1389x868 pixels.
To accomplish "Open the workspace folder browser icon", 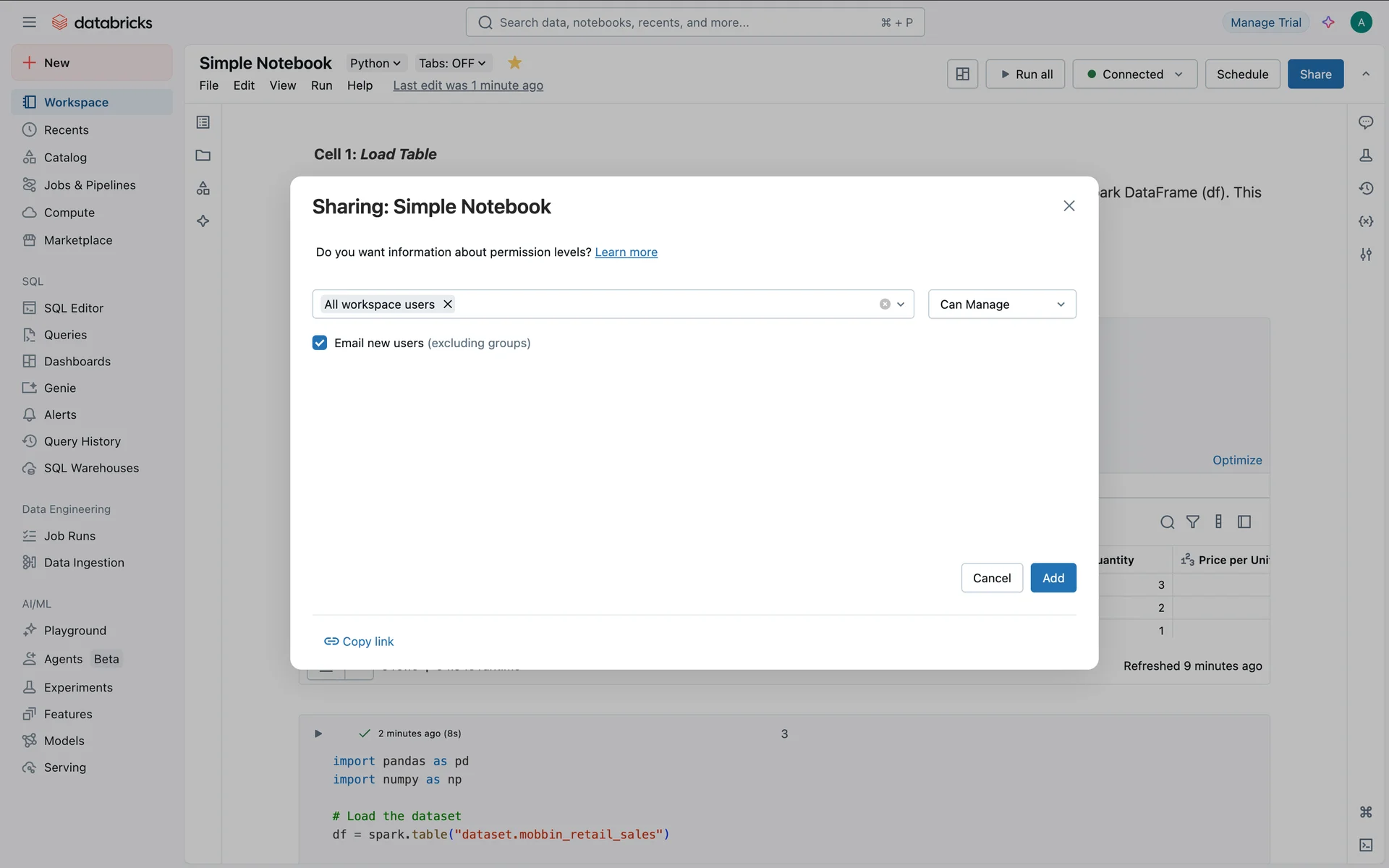I will [203, 156].
